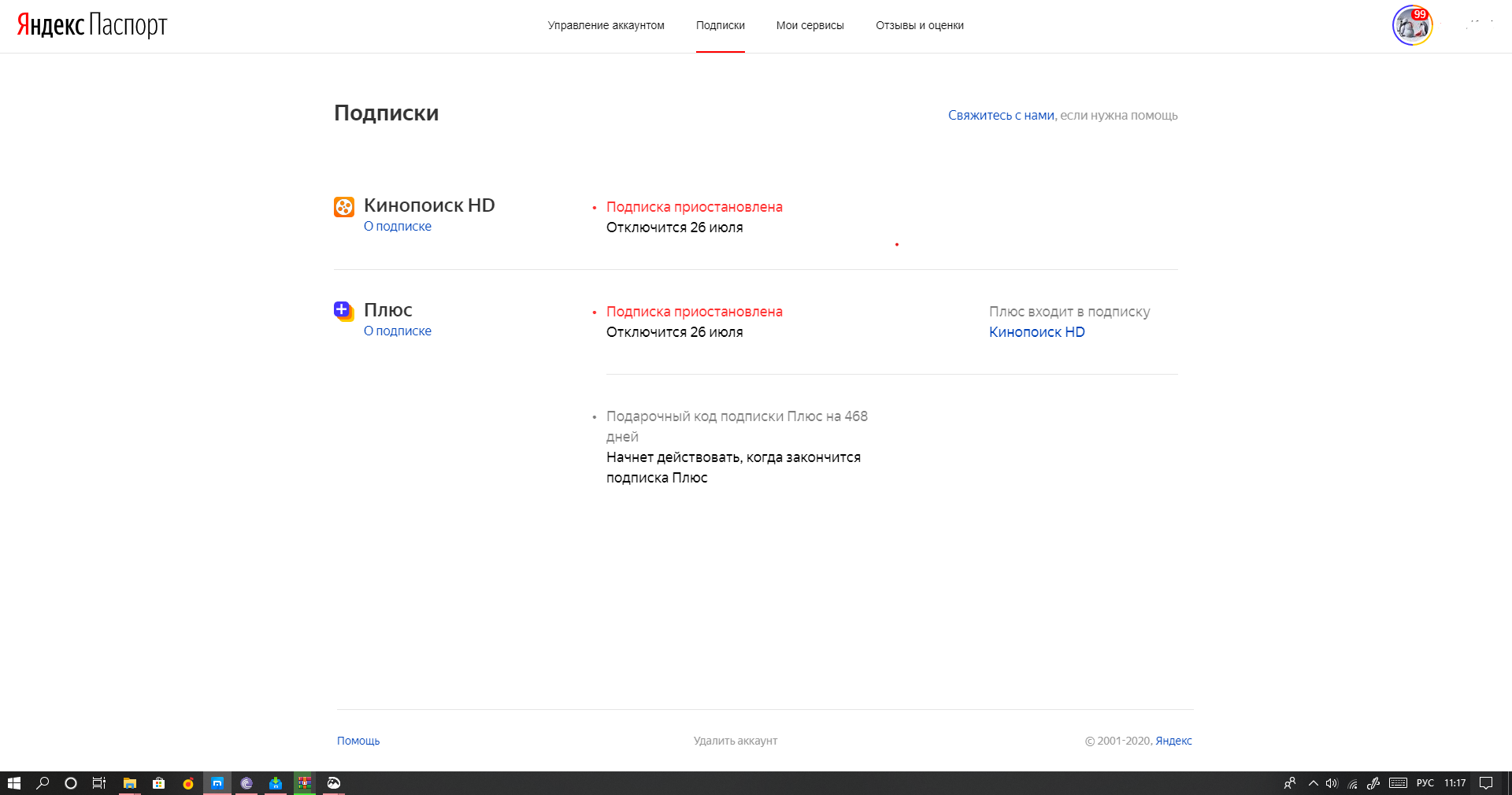Open Windows taskbar search

tap(43, 783)
